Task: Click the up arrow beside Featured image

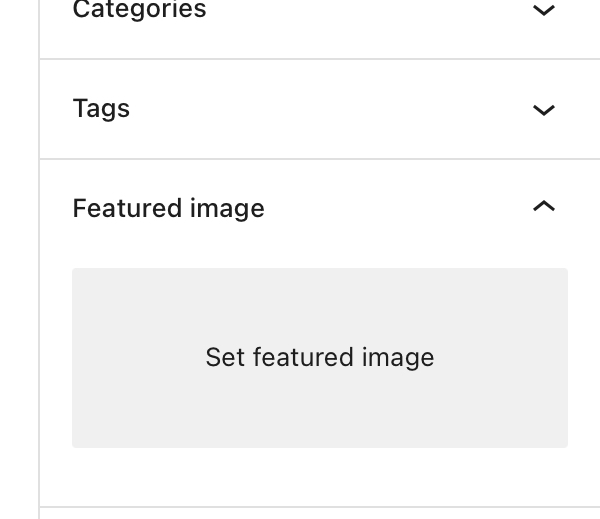Action: pos(543,207)
